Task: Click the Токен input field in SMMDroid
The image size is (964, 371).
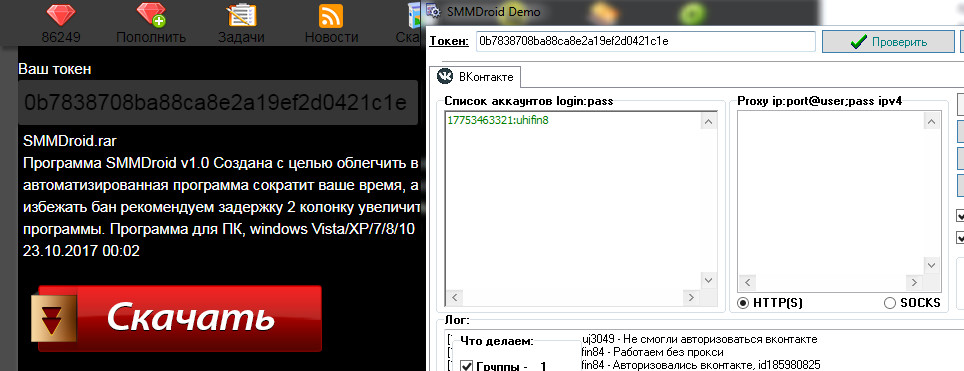Action: [x=645, y=42]
